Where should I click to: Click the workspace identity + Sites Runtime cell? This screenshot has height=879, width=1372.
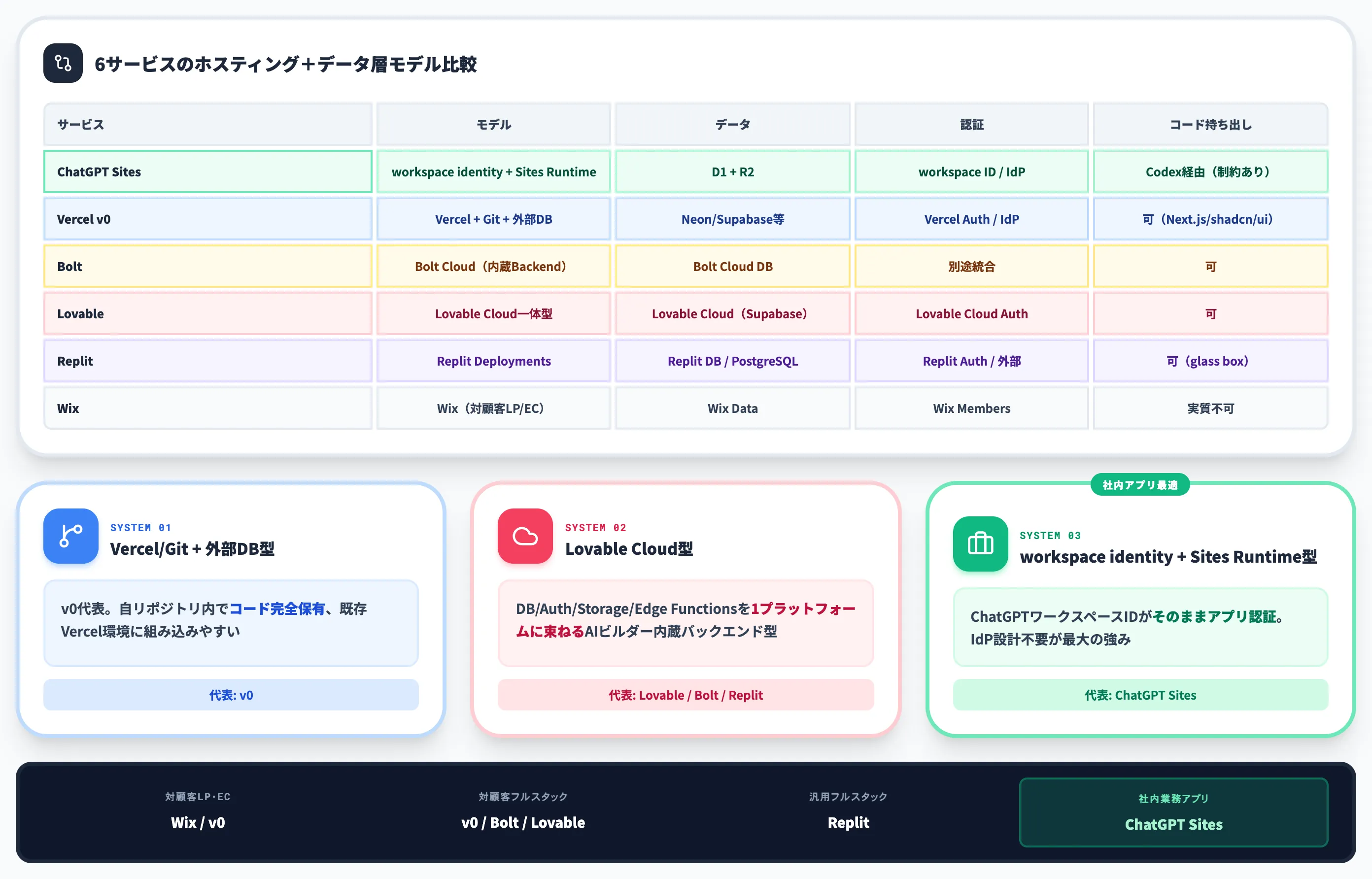pyautogui.click(x=494, y=172)
